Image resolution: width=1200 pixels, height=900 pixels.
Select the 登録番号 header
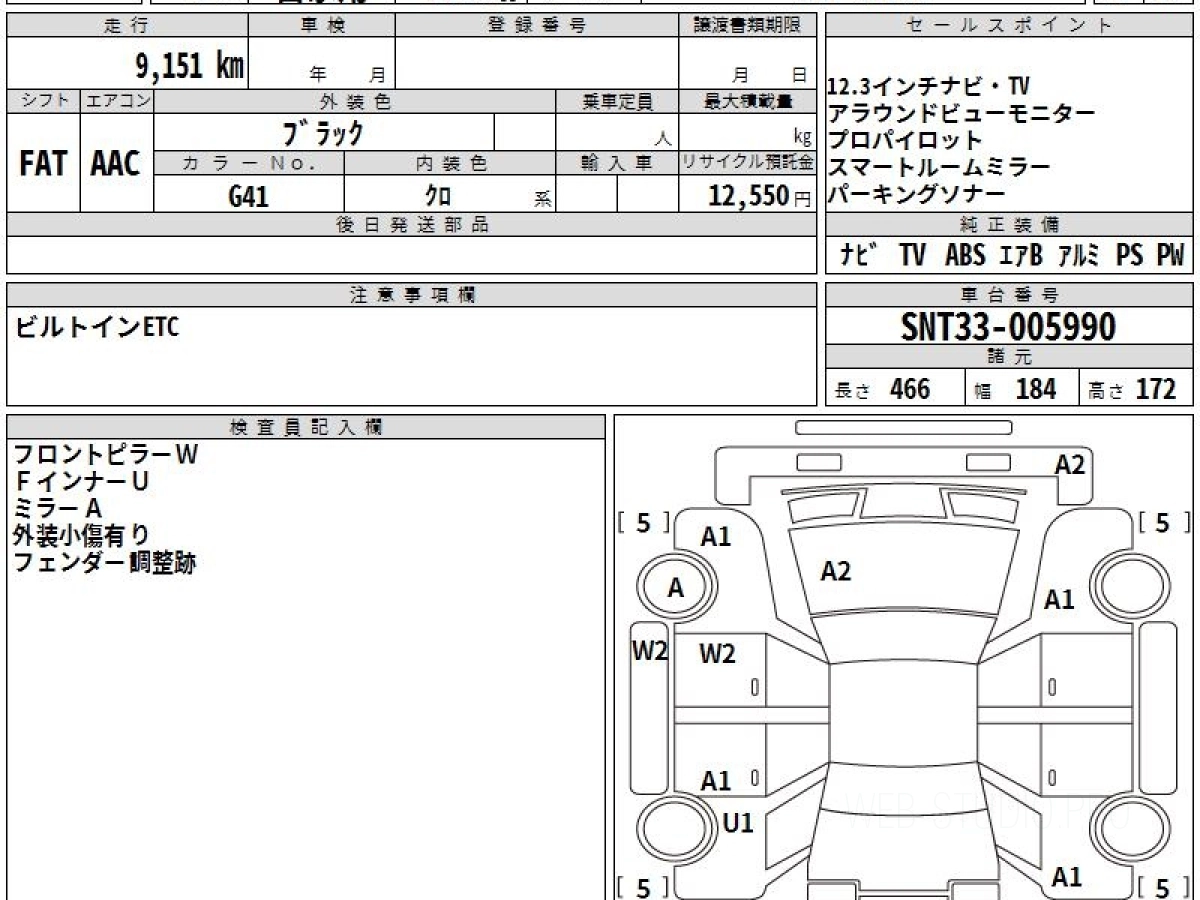537,26
